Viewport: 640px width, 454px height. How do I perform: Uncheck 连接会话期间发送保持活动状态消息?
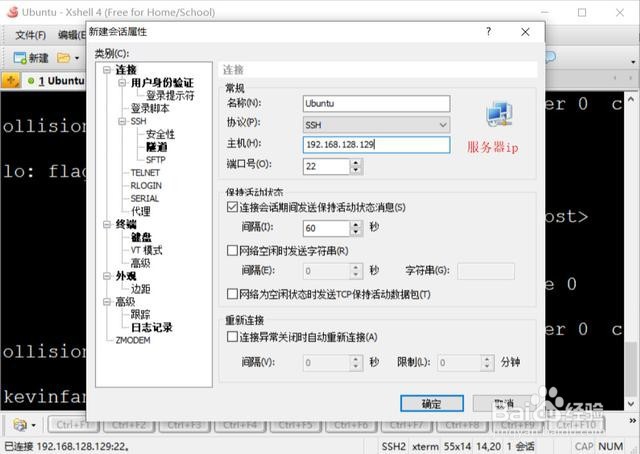(232, 207)
